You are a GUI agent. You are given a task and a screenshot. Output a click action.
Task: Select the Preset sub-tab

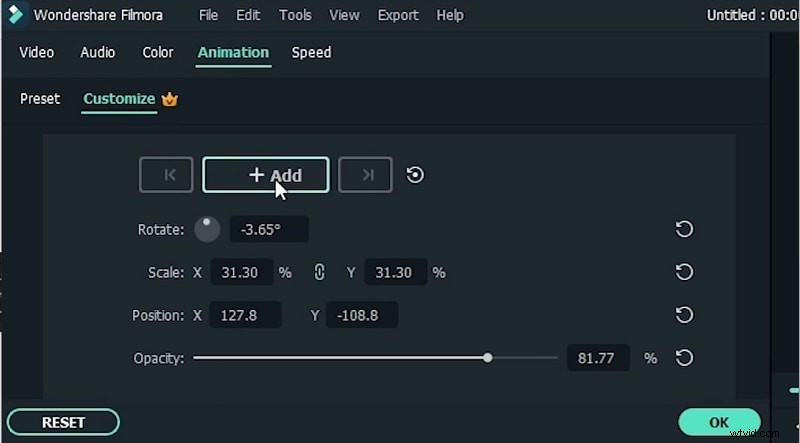40,99
